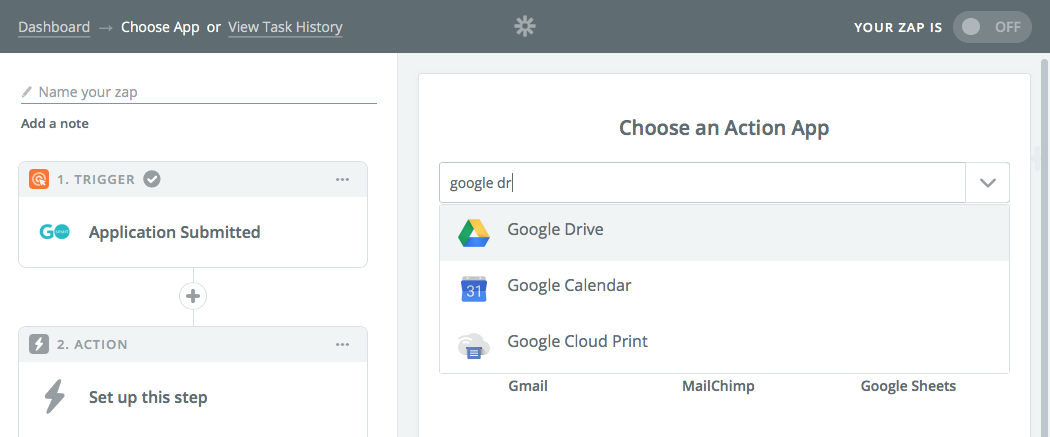Open the Application Submitted trigger step
The width and height of the screenshot is (1050, 437).
click(x=193, y=232)
